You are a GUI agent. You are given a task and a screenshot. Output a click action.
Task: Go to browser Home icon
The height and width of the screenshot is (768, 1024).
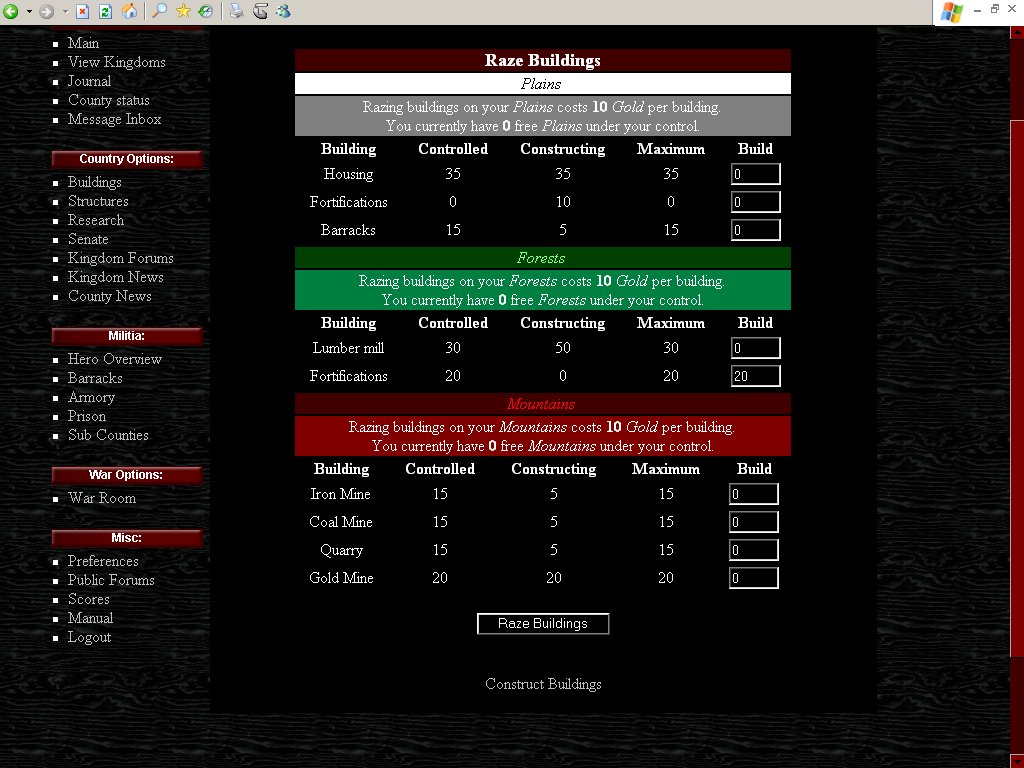point(129,12)
